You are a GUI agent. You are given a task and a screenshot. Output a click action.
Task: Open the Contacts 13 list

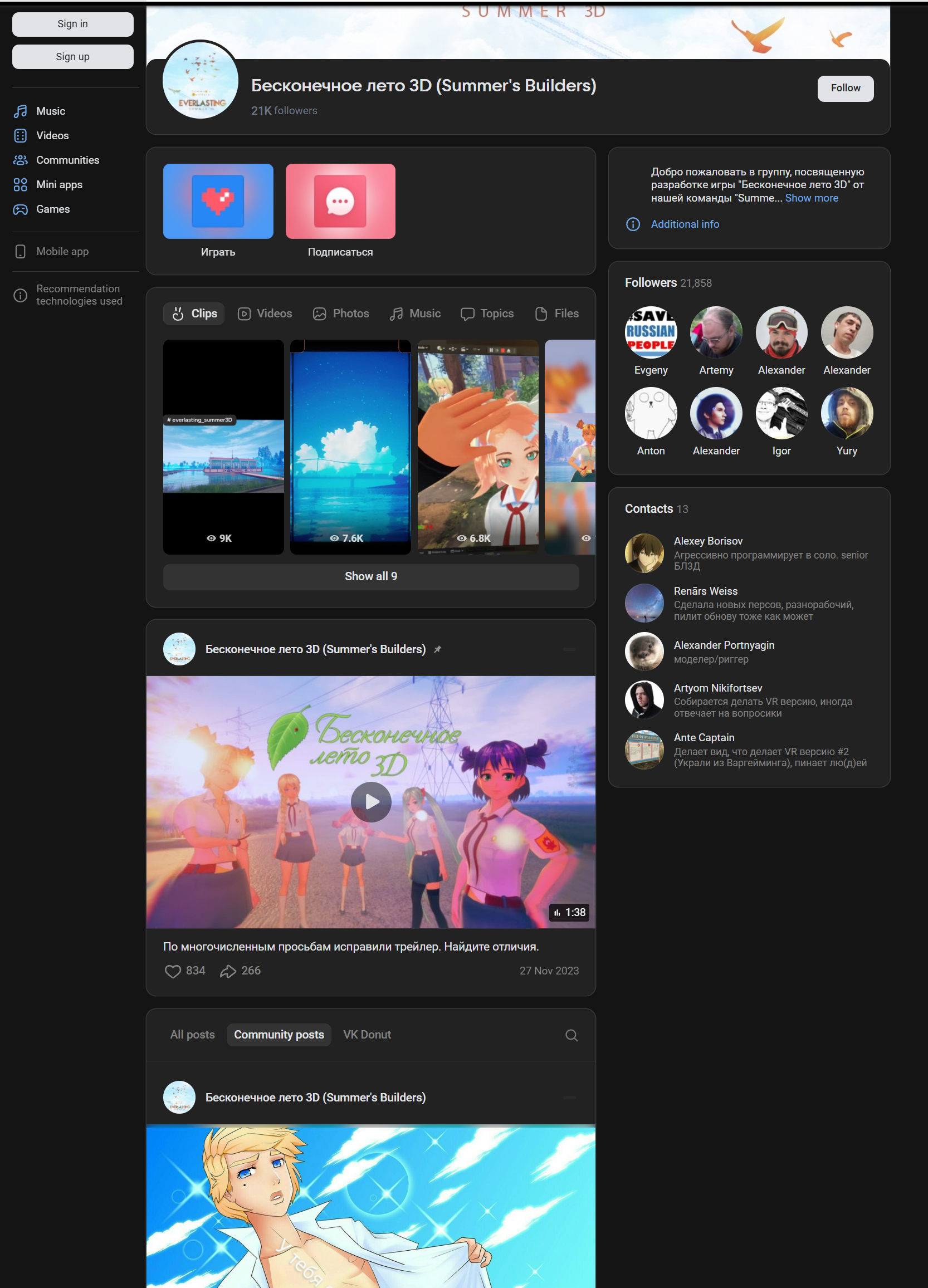point(656,509)
